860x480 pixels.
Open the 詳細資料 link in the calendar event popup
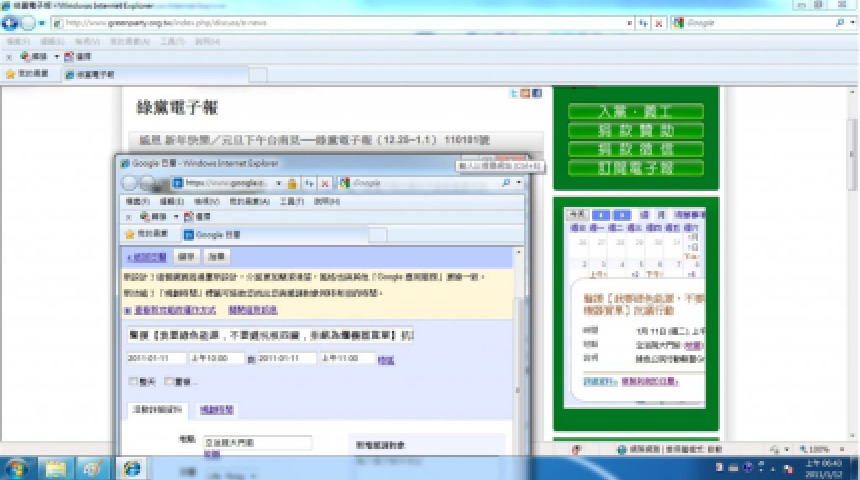click(600, 381)
